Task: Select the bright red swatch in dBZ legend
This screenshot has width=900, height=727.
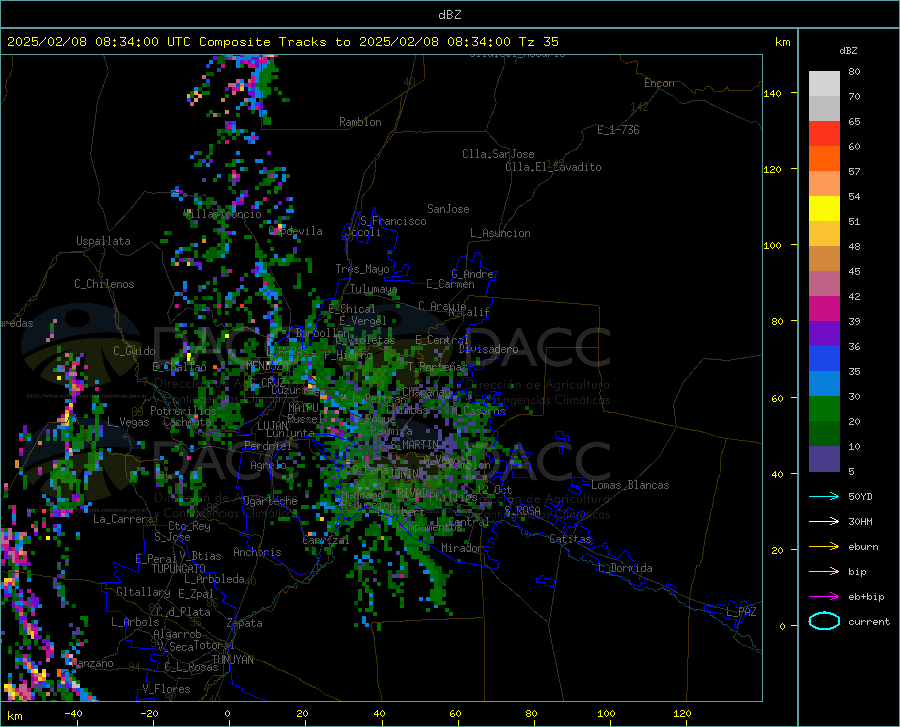Action: (x=824, y=134)
